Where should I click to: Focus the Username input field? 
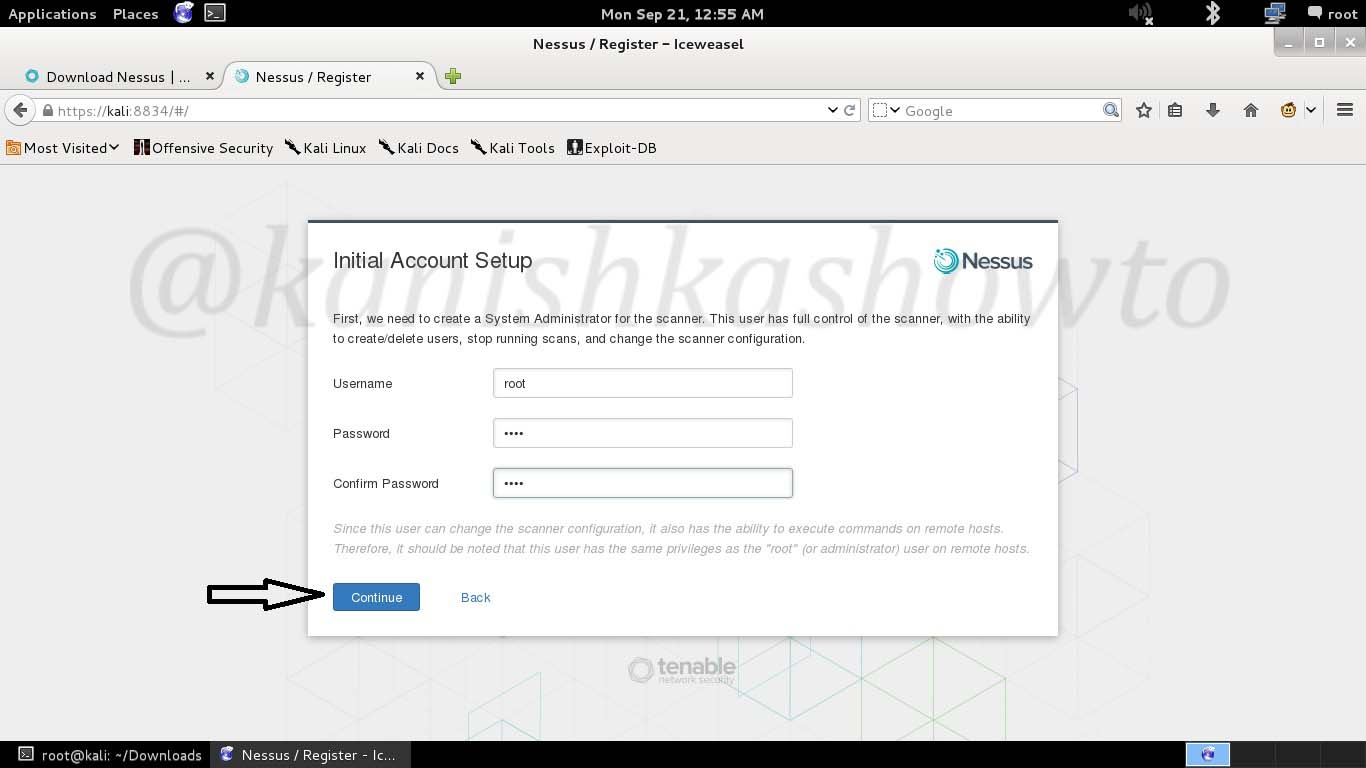pyautogui.click(x=643, y=383)
